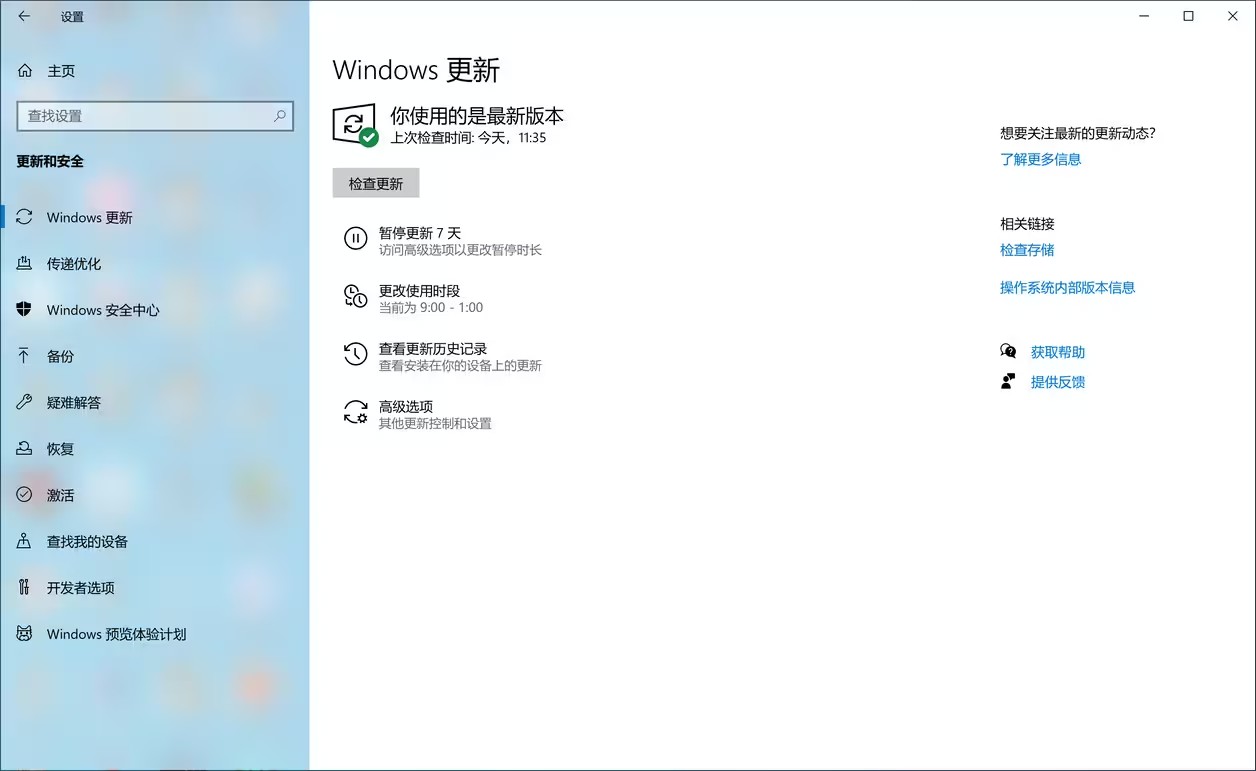The image size is (1256, 771).
Task: Click the 提供反馈 person icon
Action: tap(1008, 381)
